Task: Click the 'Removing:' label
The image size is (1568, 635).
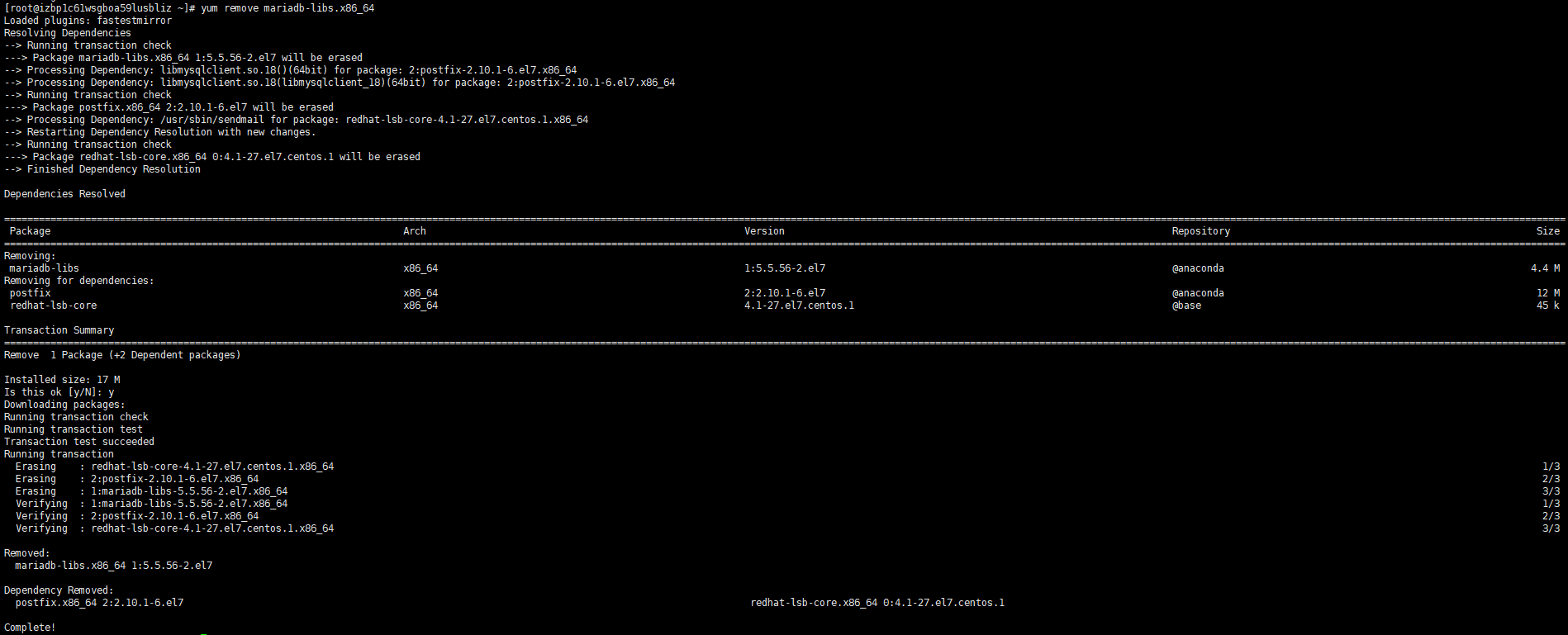Action: point(30,256)
